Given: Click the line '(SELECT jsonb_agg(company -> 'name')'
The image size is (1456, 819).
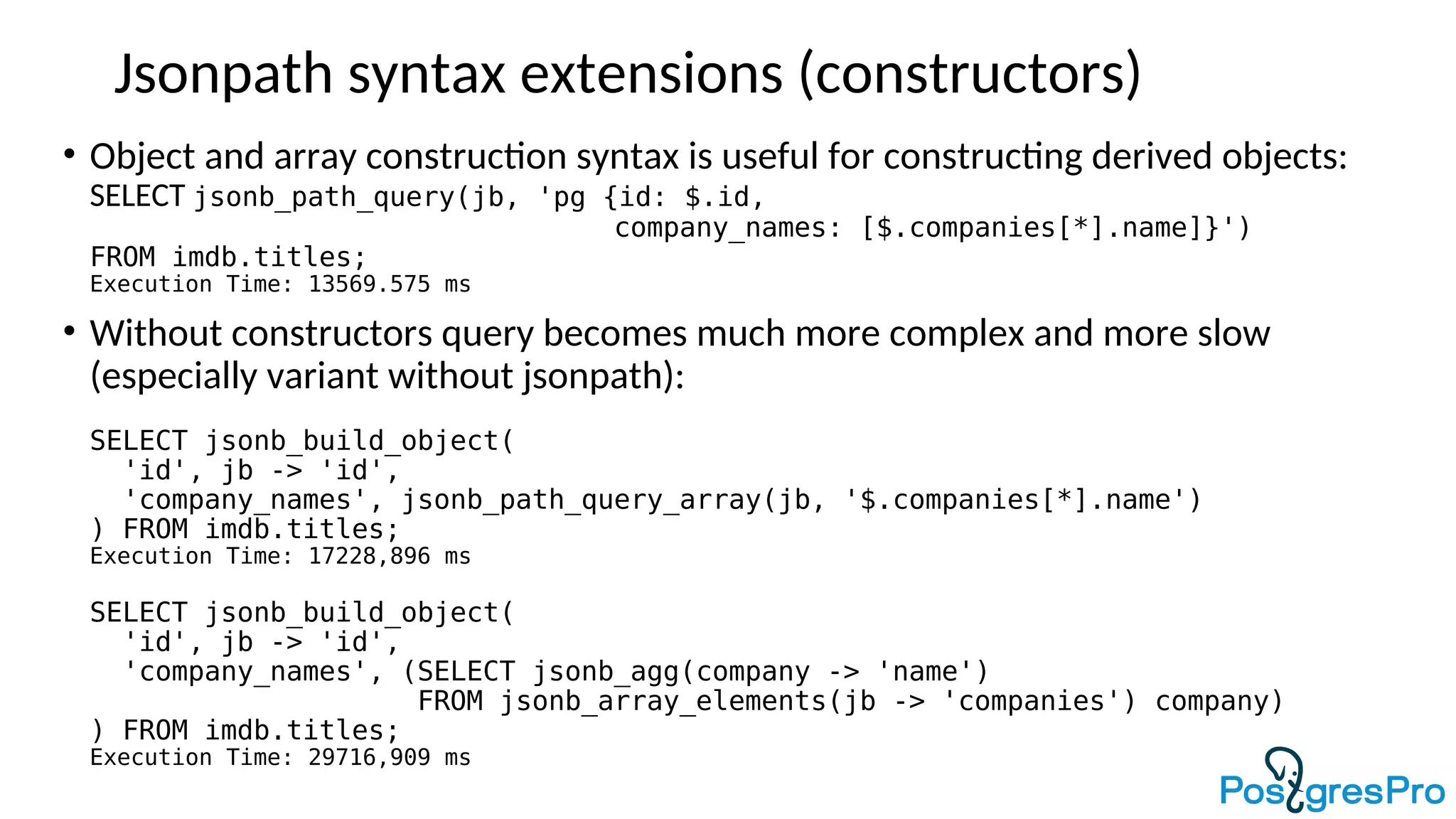Looking at the screenshot, I should point(695,672).
